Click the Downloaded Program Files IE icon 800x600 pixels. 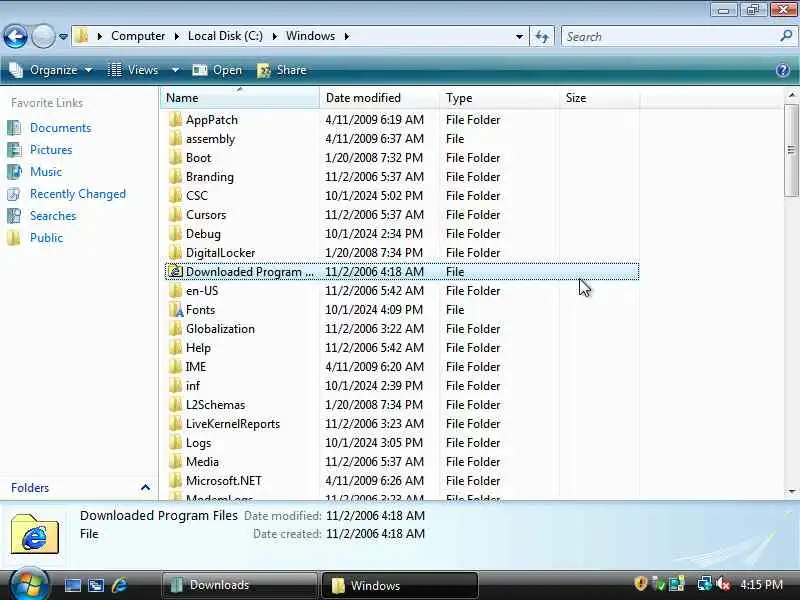(x=175, y=271)
